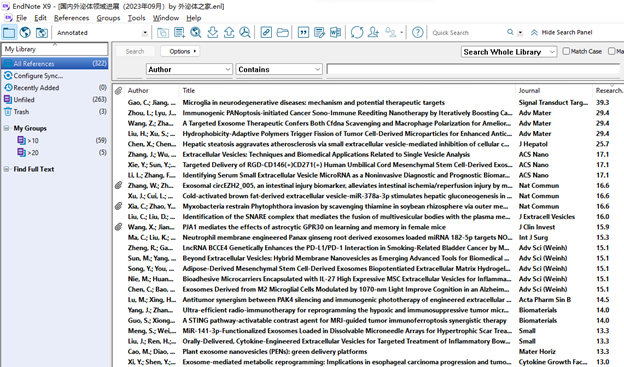Sort by Research Notes column header
624x367 pixels.
pyautogui.click(x=608, y=91)
